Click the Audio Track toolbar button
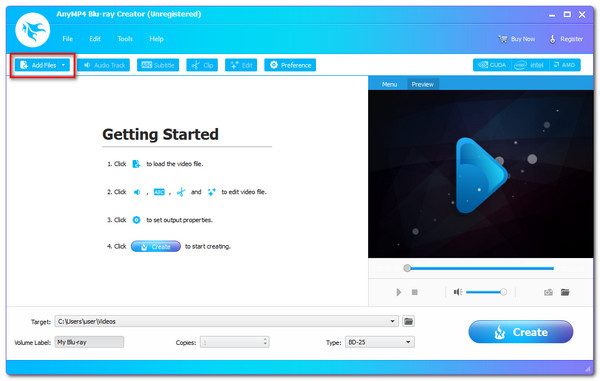The height and width of the screenshot is (381, 600). pos(104,65)
